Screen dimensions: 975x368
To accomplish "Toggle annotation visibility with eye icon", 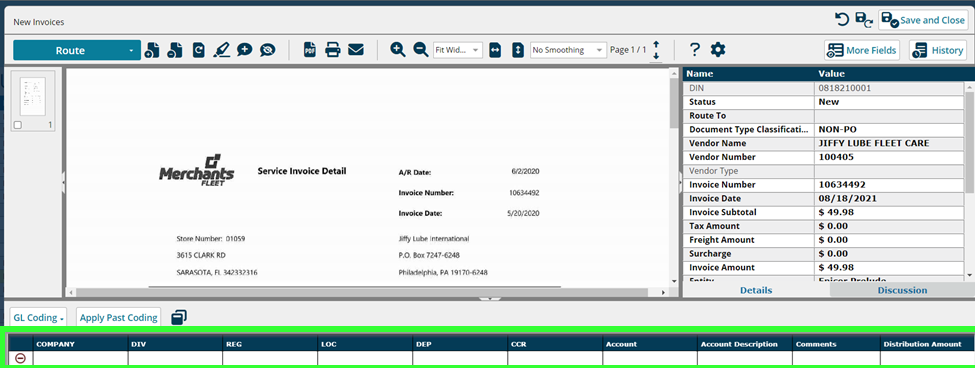I will (267, 50).
